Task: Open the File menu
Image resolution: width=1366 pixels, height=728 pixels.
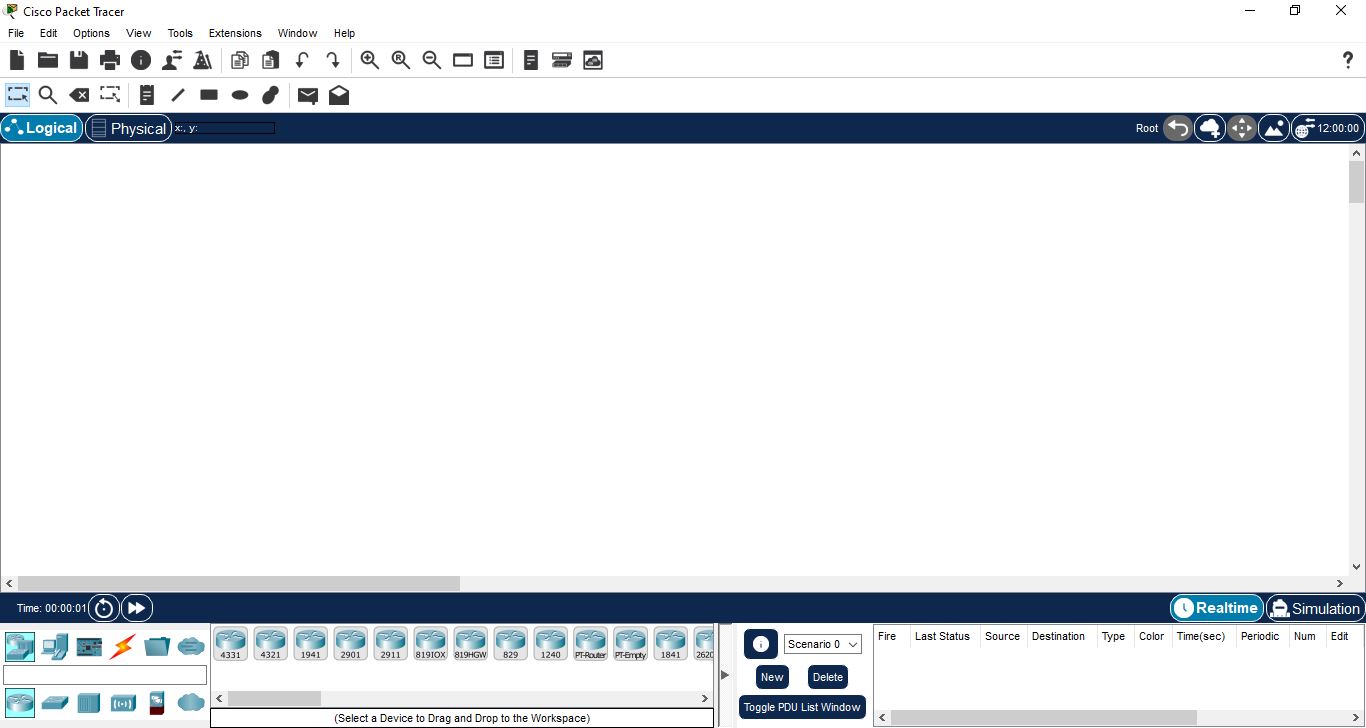Action: click(x=16, y=33)
